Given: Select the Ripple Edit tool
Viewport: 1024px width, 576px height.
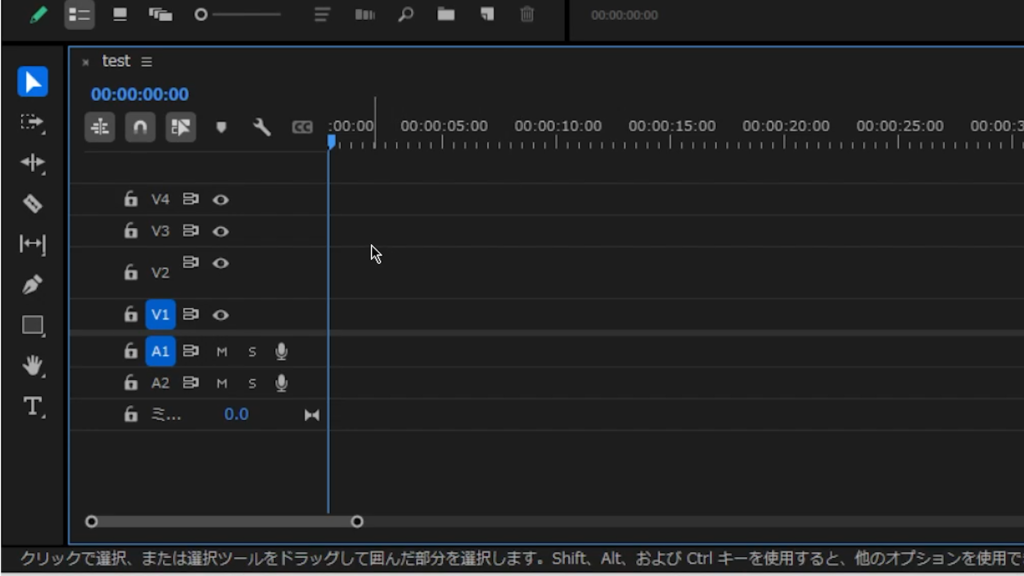Looking at the screenshot, I should pos(32,163).
